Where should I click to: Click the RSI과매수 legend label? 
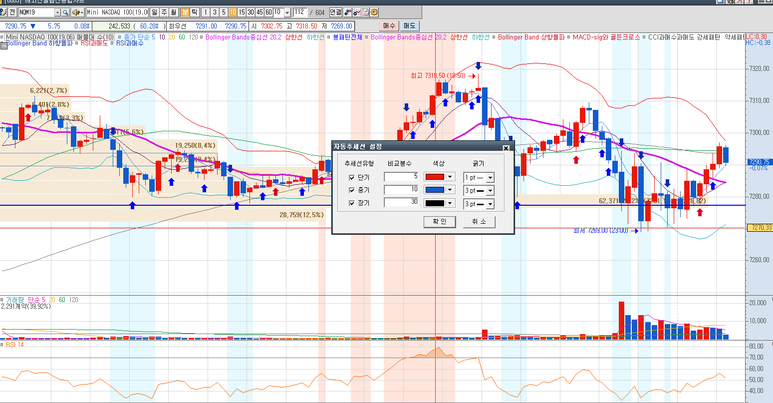130,43
